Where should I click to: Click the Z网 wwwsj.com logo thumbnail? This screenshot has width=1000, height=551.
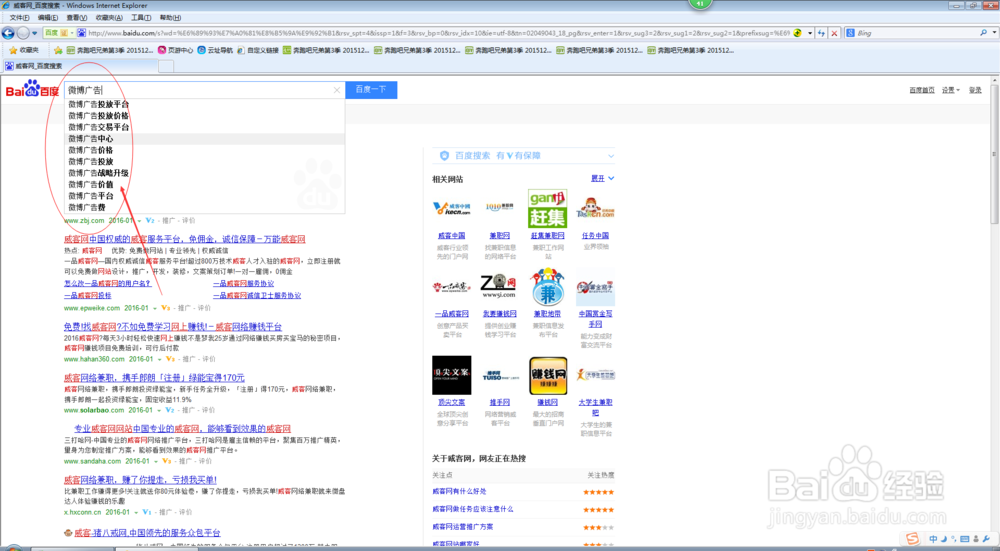coord(499,287)
